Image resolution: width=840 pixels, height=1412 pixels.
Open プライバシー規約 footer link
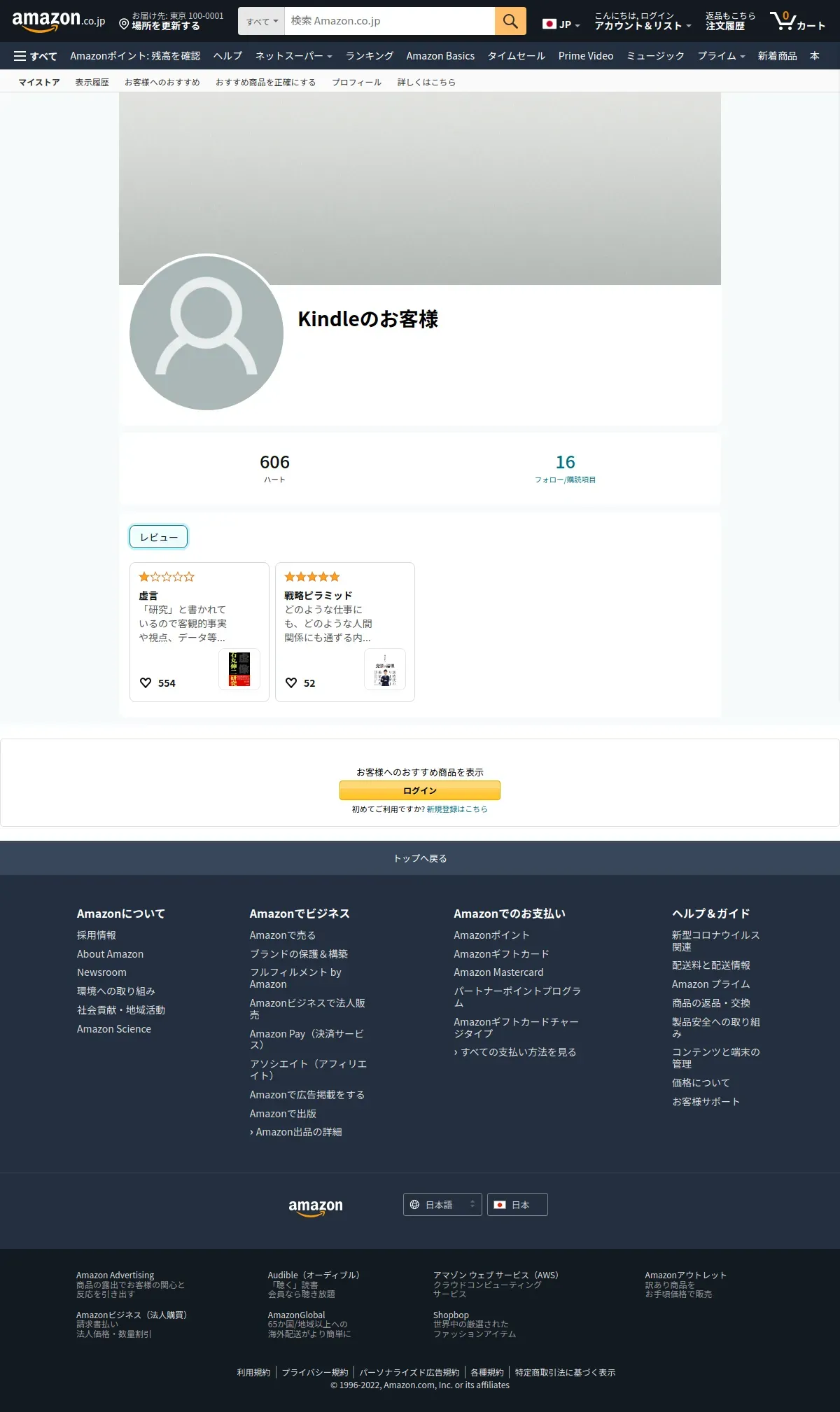(x=315, y=1373)
